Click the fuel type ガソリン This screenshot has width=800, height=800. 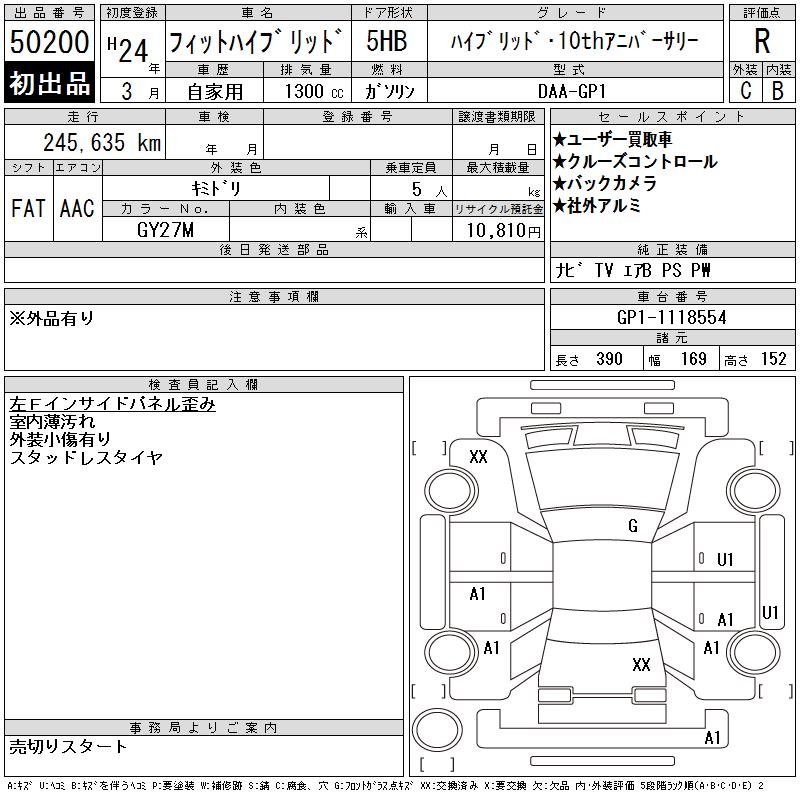point(389,92)
